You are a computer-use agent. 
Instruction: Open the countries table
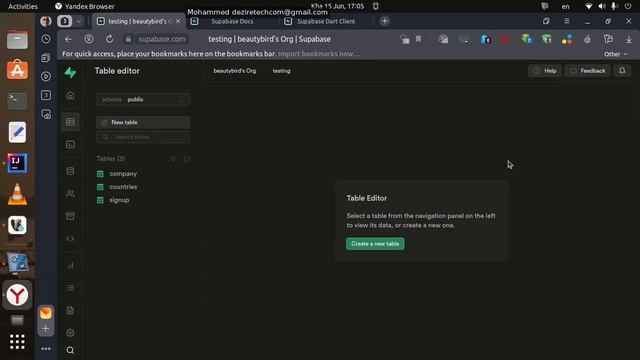123,187
